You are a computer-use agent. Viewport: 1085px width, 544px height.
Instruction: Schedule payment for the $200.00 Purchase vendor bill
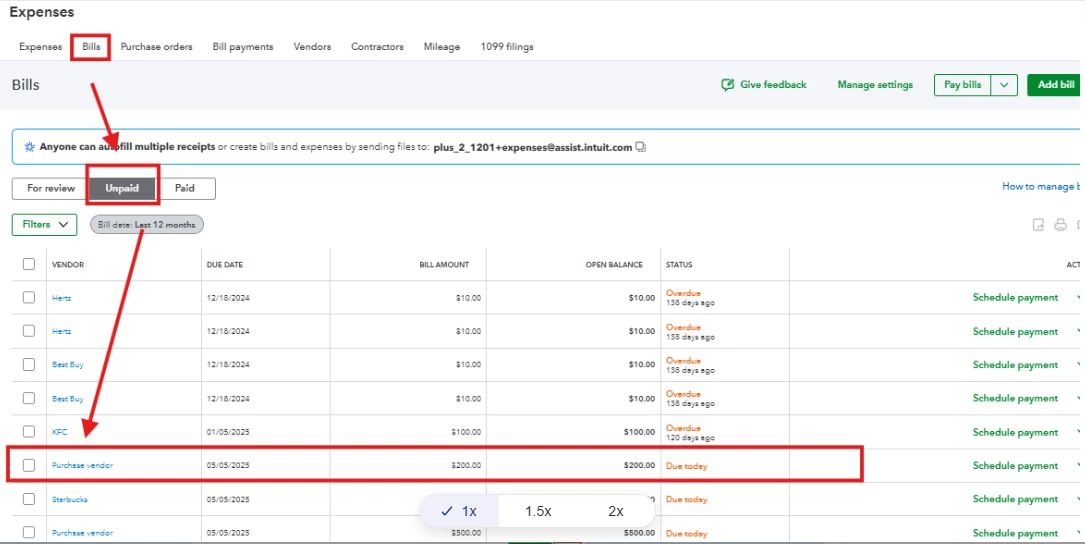[1015, 466]
